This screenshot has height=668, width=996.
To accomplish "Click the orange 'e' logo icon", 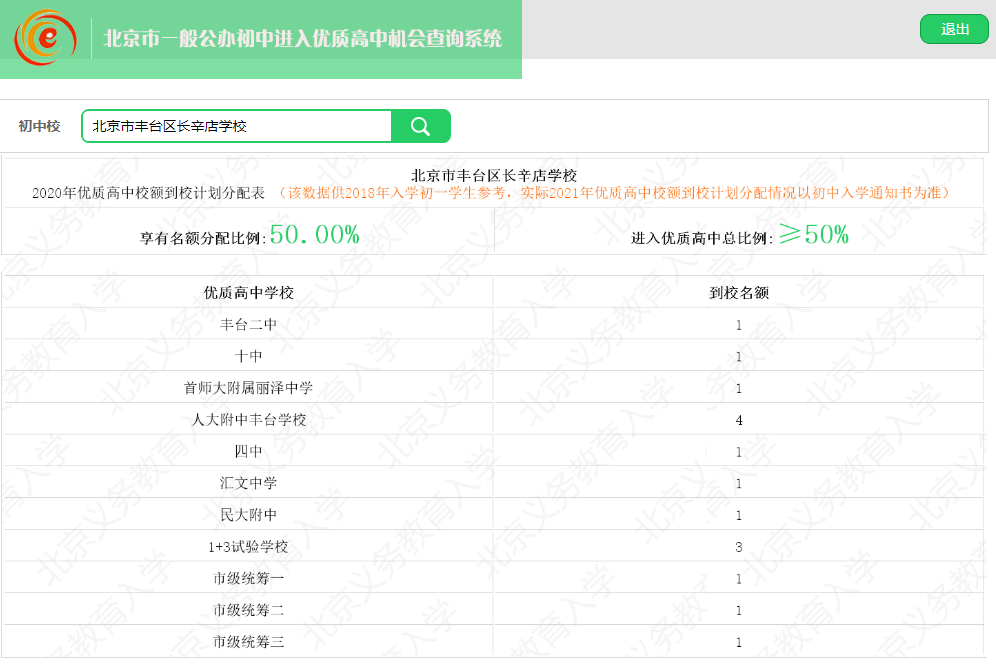I will pyautogui.click(x=46, y=37).
